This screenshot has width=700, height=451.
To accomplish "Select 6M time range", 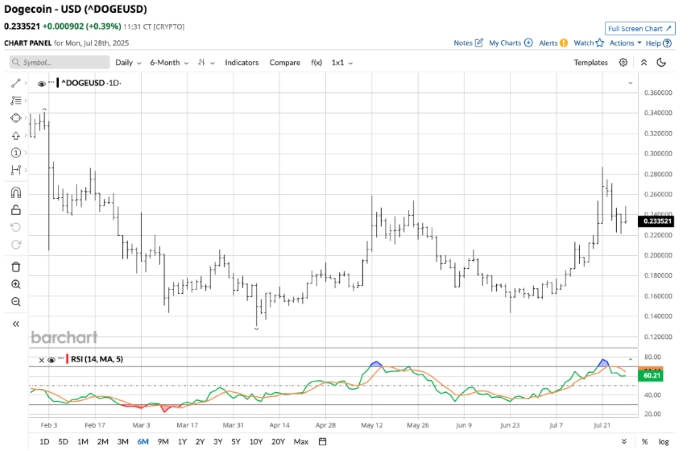I will 143,442.
